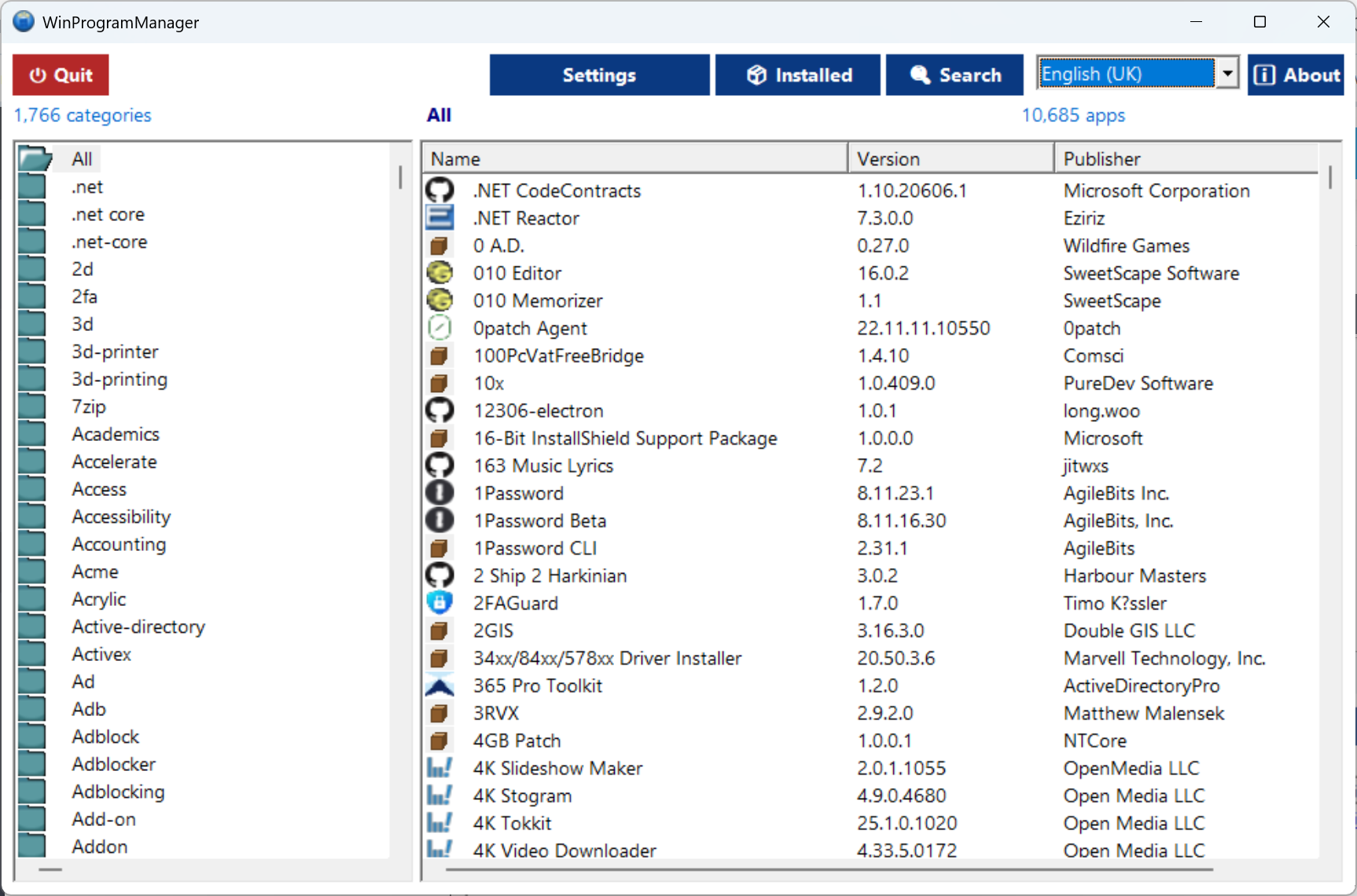The width and height of the screenshot is (1357, 896).
Task: Click the 010 Editor app icon
Action: point(439,273)
